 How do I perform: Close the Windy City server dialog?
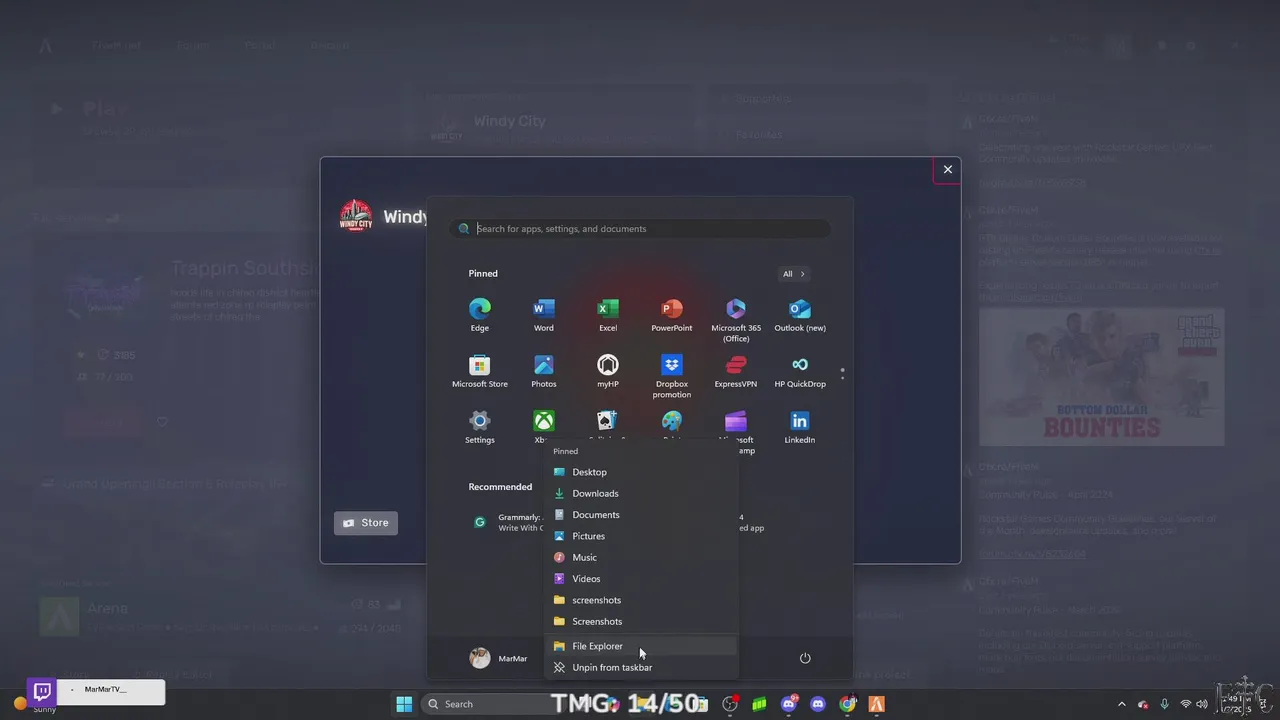(x=947, y=170)
